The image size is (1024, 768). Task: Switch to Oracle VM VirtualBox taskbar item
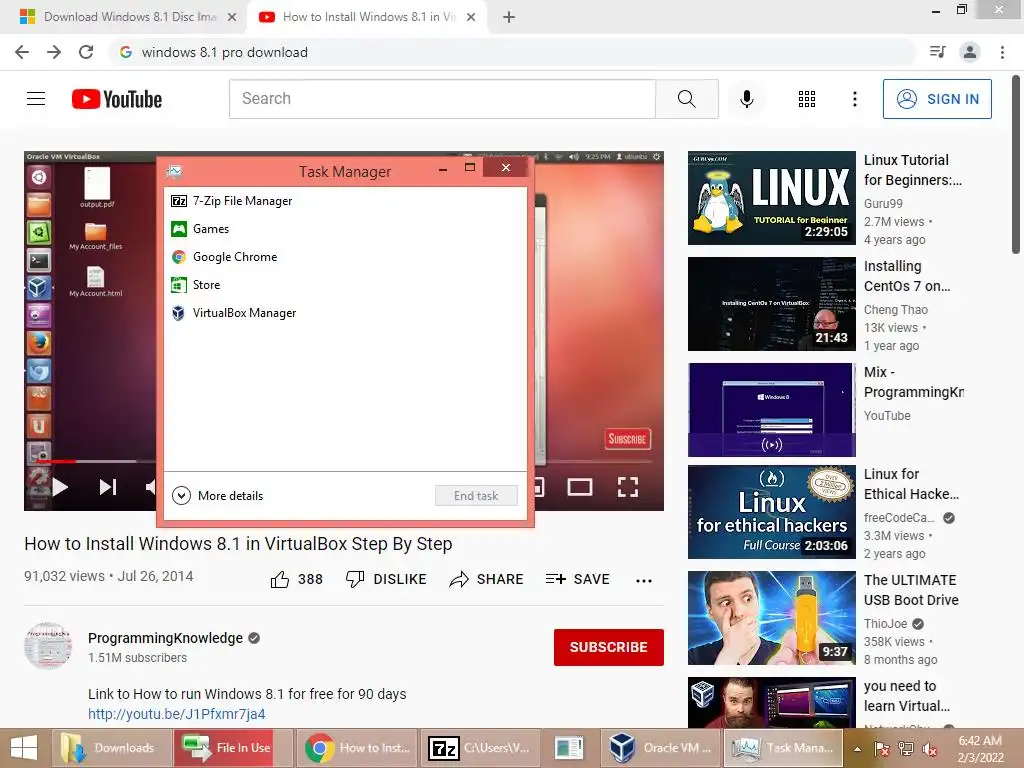click(x=661, y=748)
